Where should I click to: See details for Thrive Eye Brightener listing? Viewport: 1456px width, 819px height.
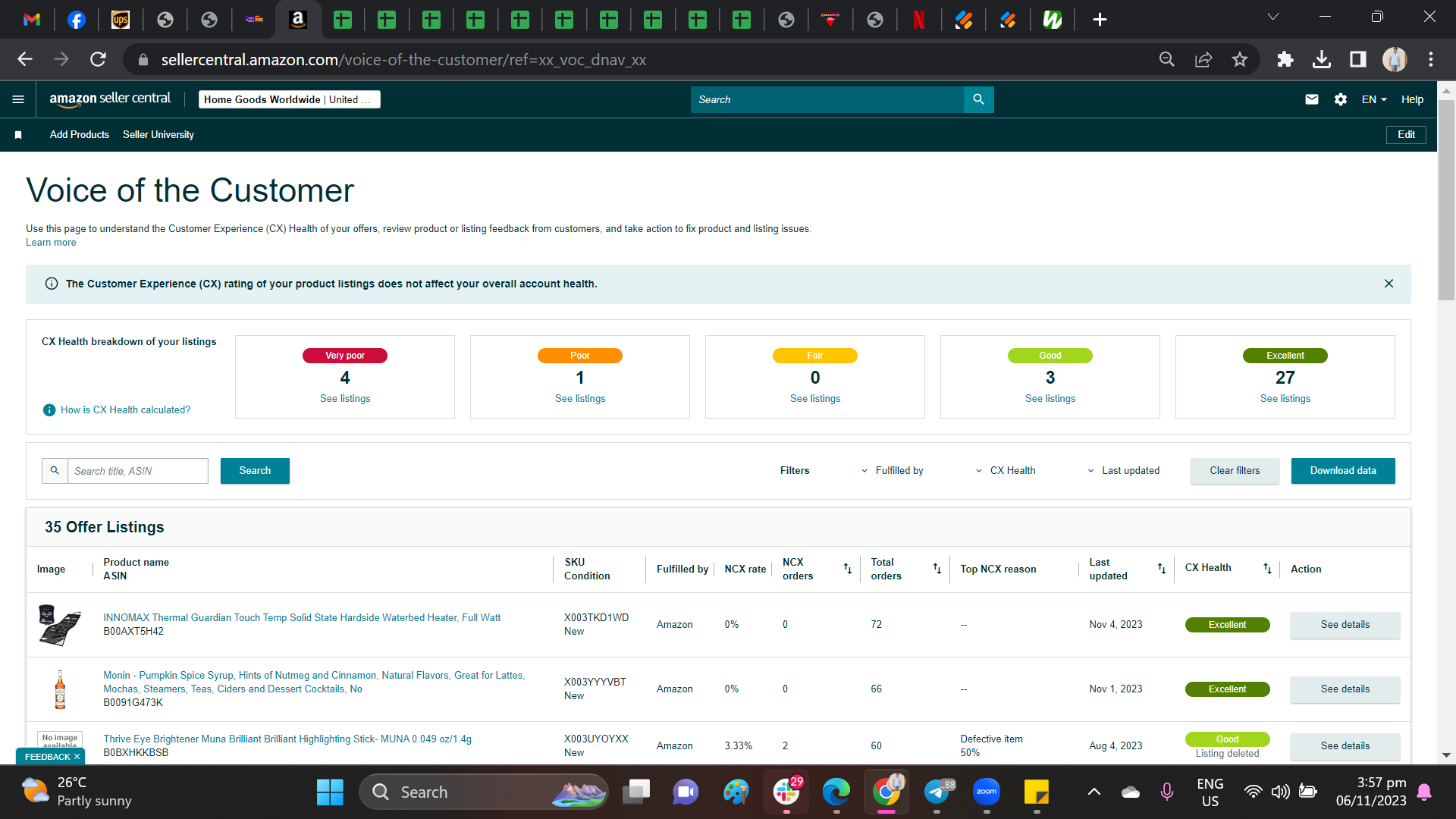1345,746
